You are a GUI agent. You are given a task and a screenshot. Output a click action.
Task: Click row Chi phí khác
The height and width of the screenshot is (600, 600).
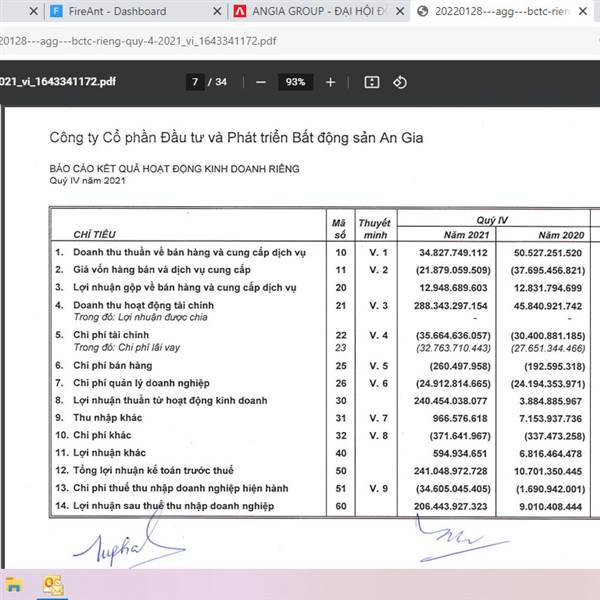click(93, 435)
